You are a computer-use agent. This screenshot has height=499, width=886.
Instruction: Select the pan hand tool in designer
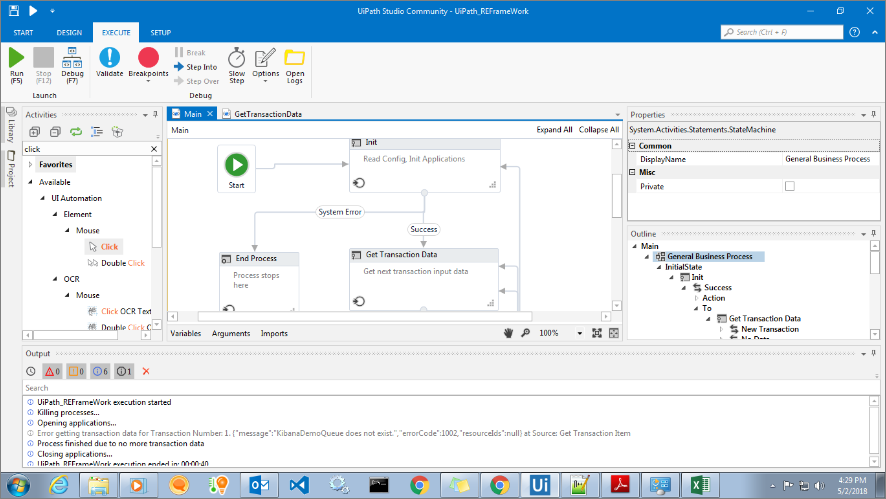(508, 333)
